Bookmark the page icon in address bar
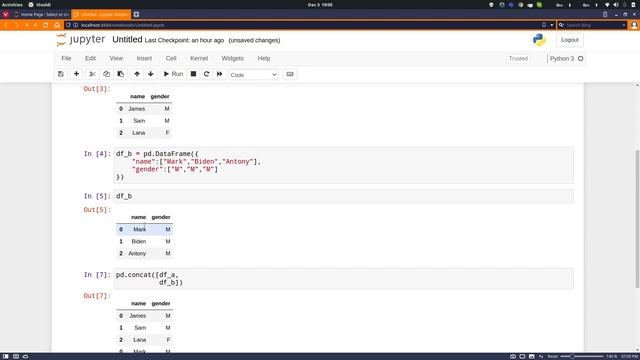The width and height of the screenshot is (640, 360). [544, 25]
